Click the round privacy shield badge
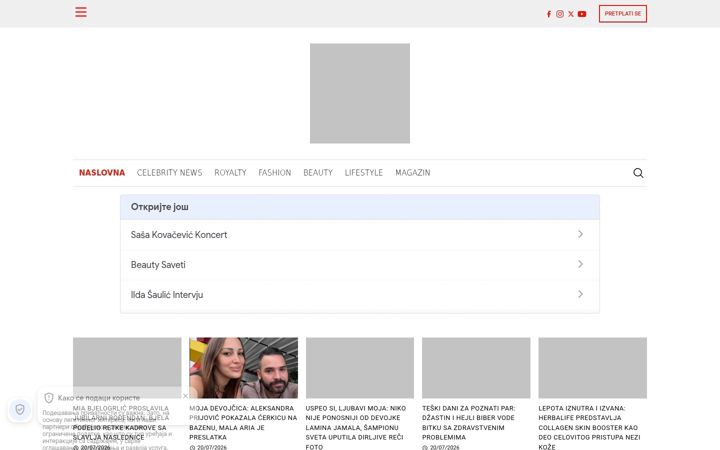Image resolution: width=720 pixels, height=450 pixels. [20, 409]
